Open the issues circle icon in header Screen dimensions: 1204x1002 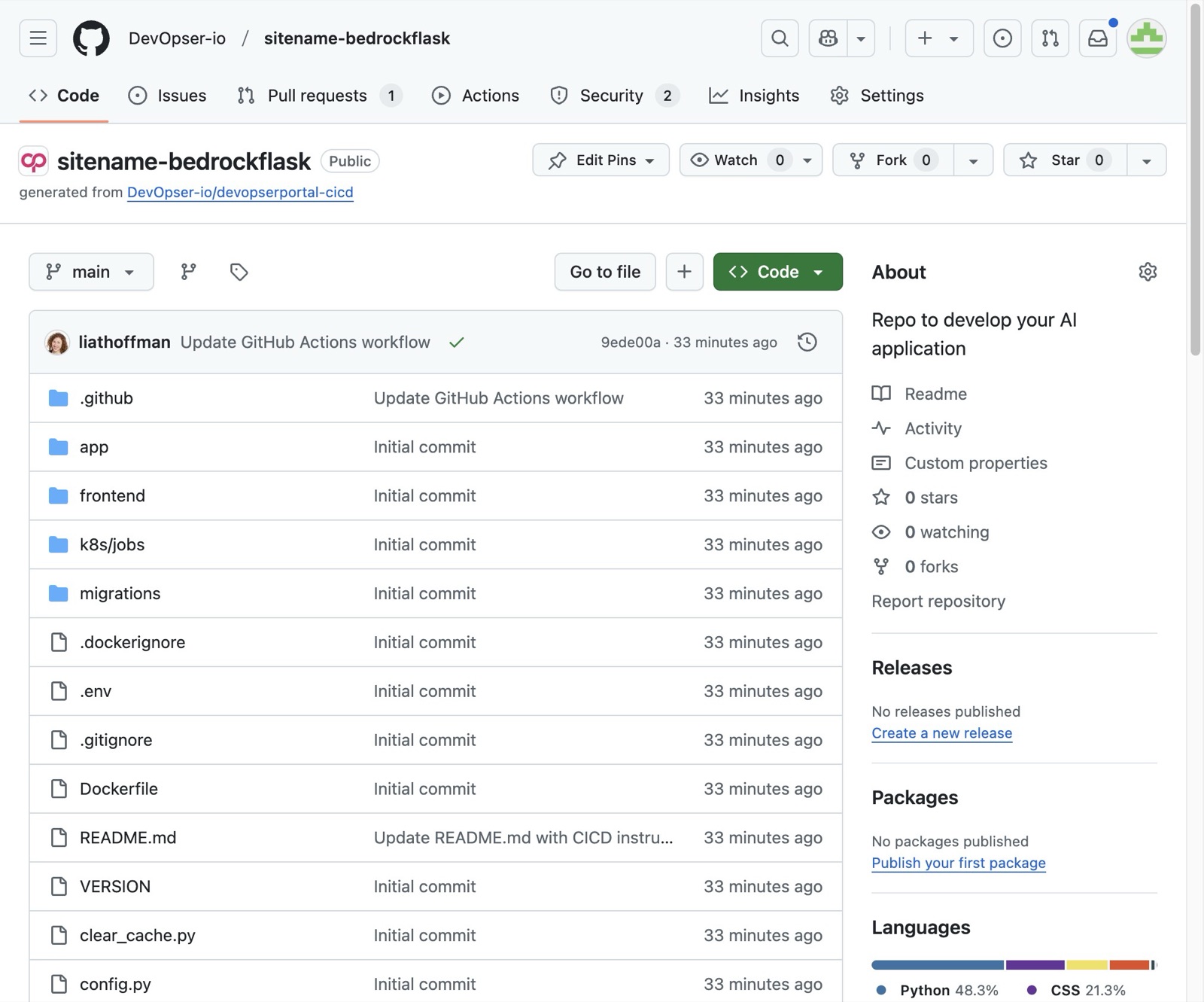[x=1002, y=38]
